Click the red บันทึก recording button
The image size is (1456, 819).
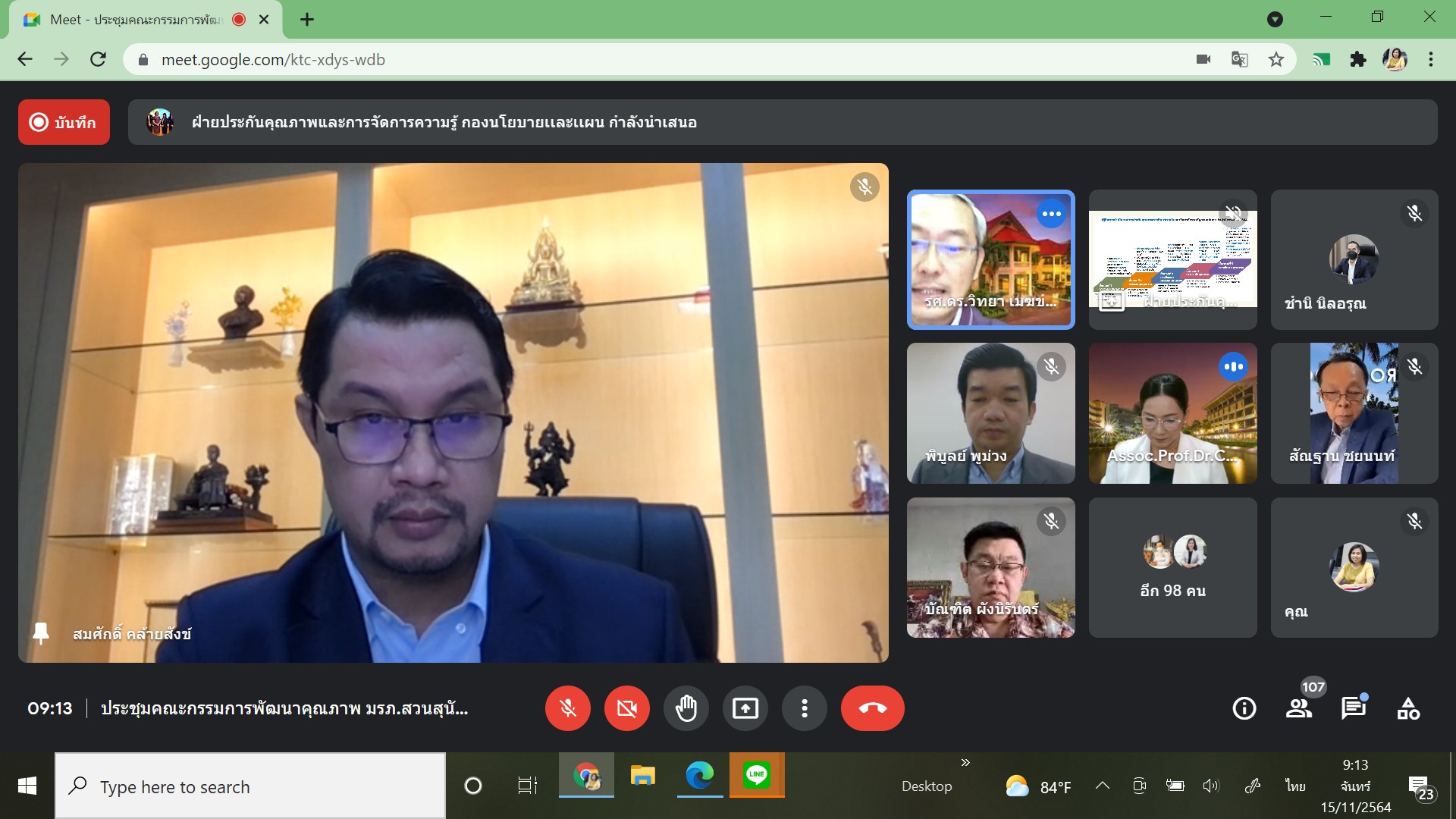click(64, 122)
